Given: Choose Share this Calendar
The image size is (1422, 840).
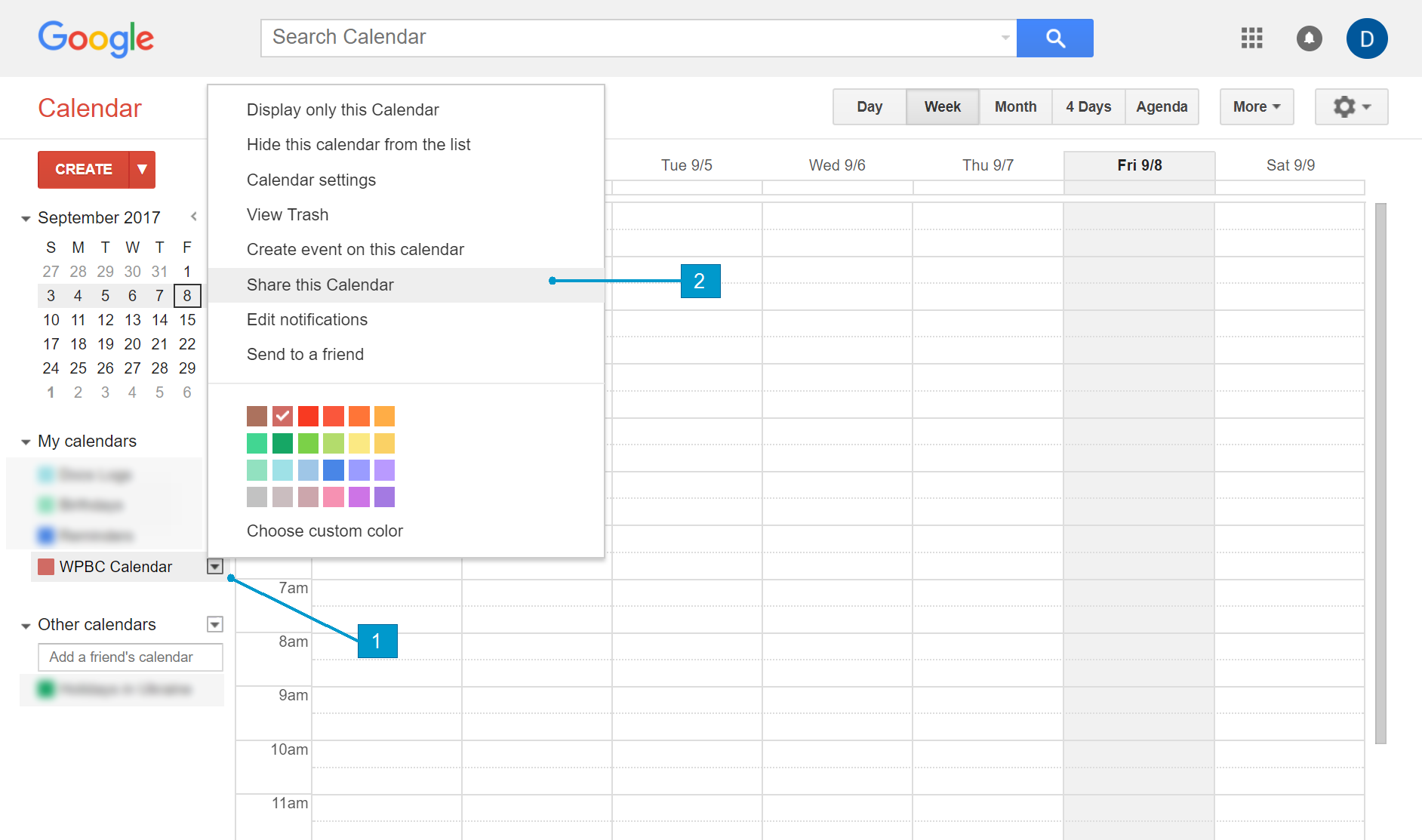Looking at the screenshot, I should pos(320,285).
